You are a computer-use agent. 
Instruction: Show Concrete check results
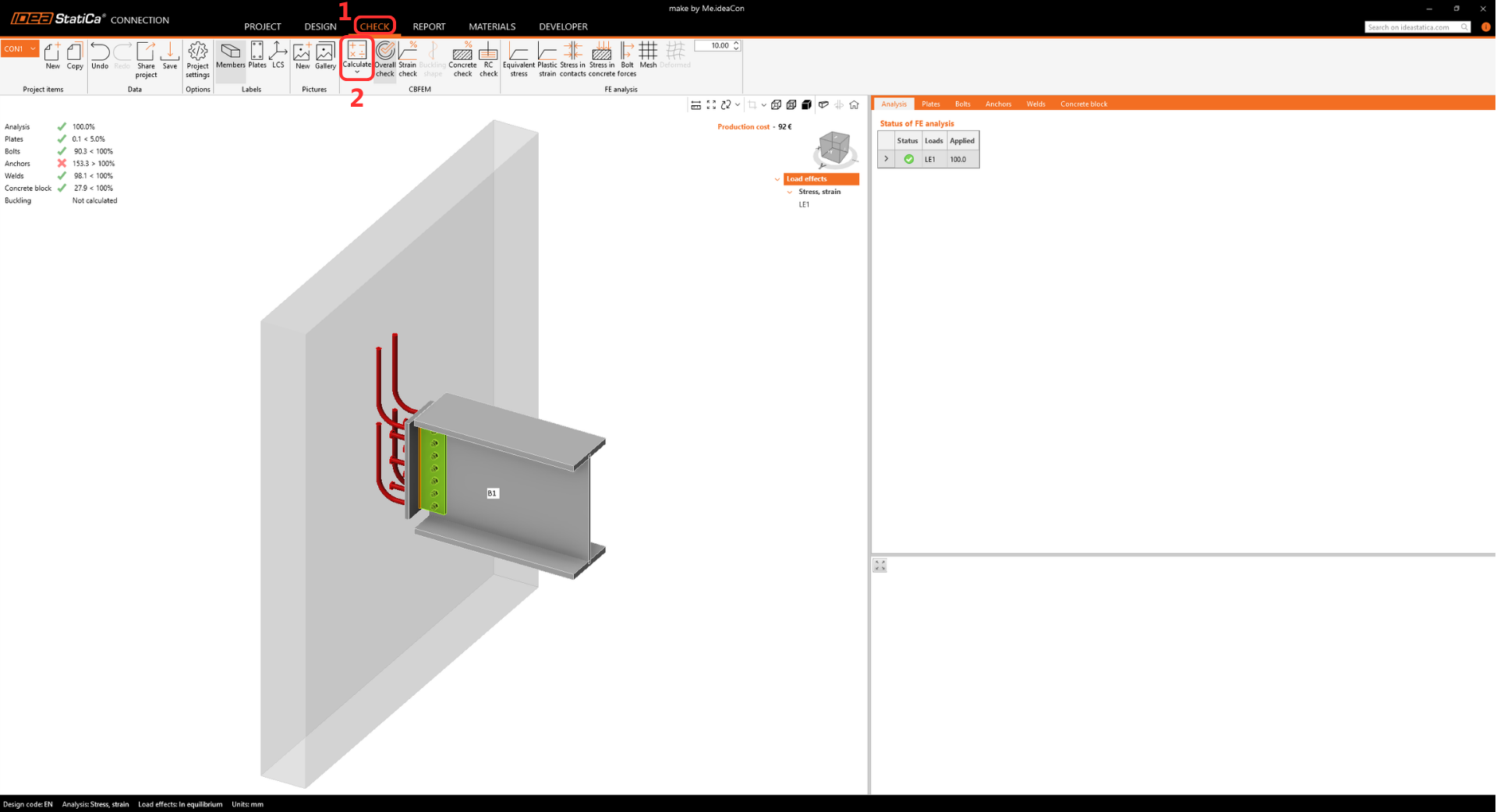(462, 60)
